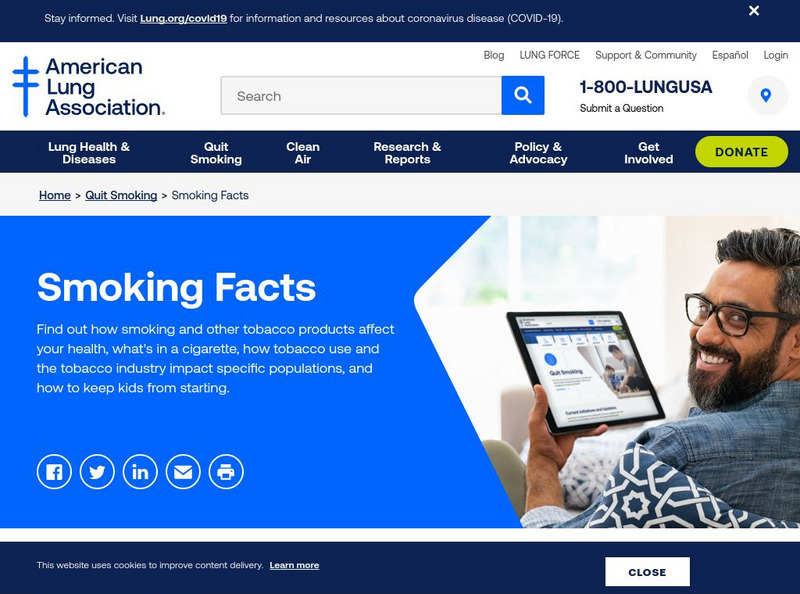Viewport: 800px width, 594px height.
Task: Open the Blog link
Action: 493,55
